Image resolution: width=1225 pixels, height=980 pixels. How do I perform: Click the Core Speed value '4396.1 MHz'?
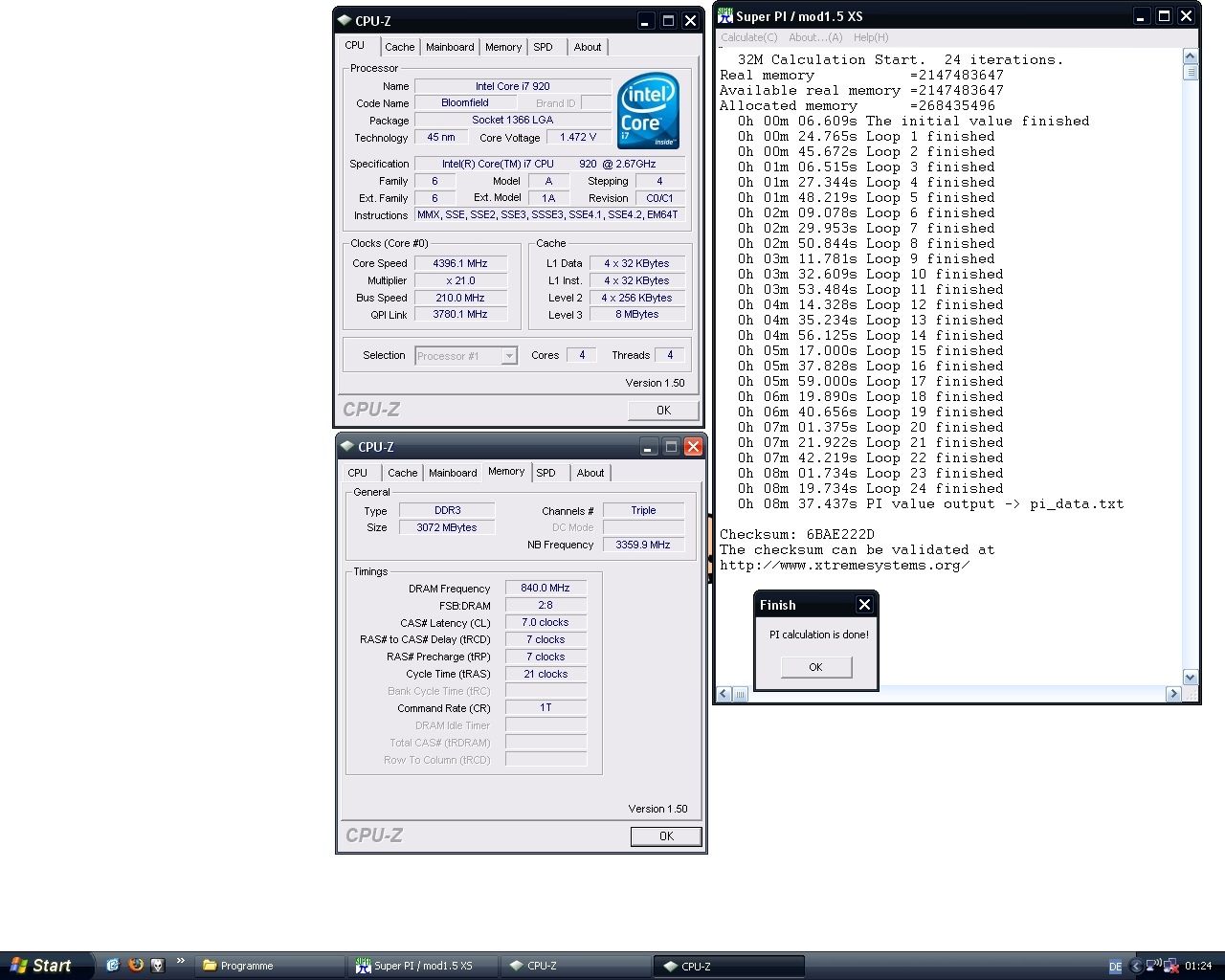460,263
